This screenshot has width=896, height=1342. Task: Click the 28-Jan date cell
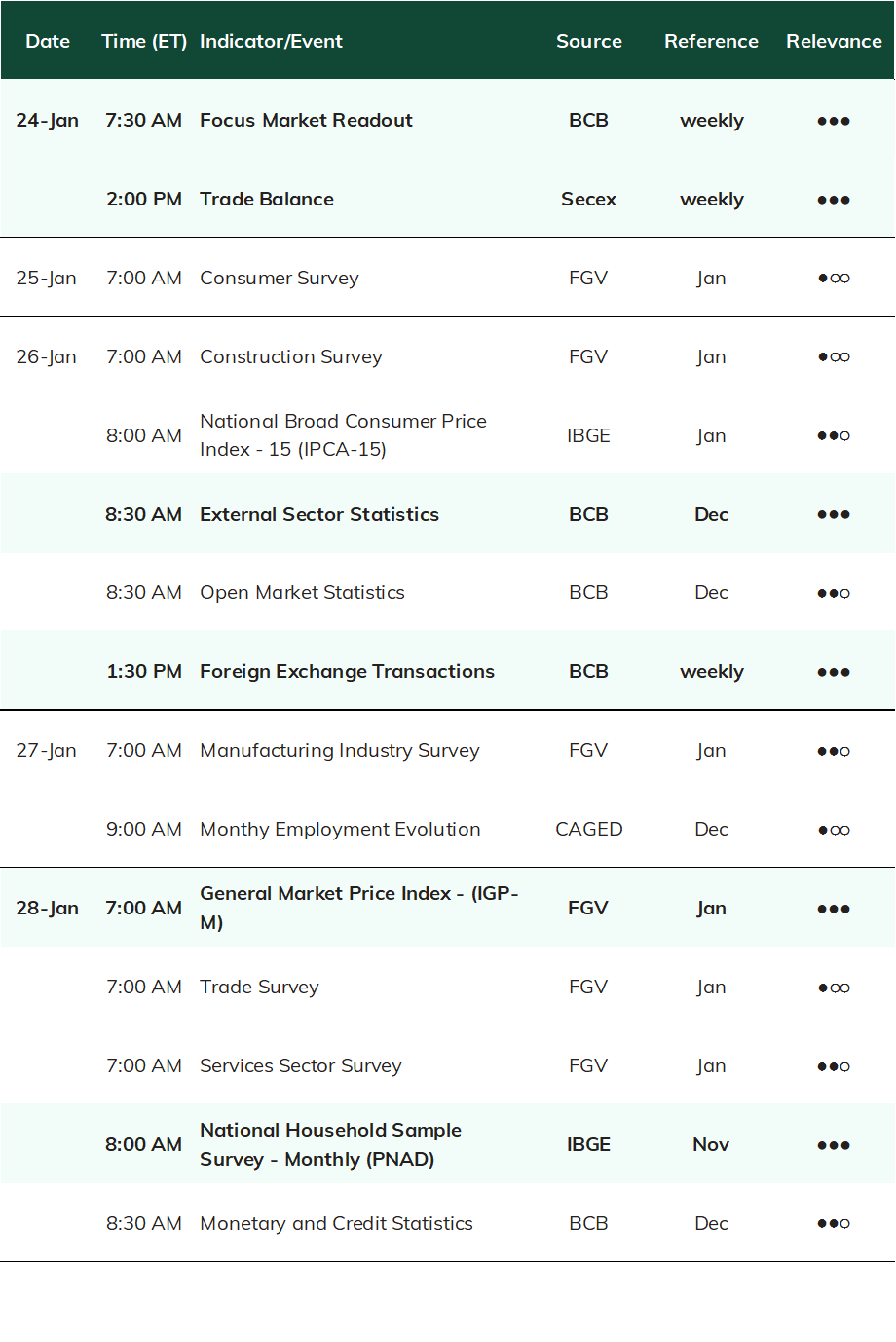[x=47, y=908]
